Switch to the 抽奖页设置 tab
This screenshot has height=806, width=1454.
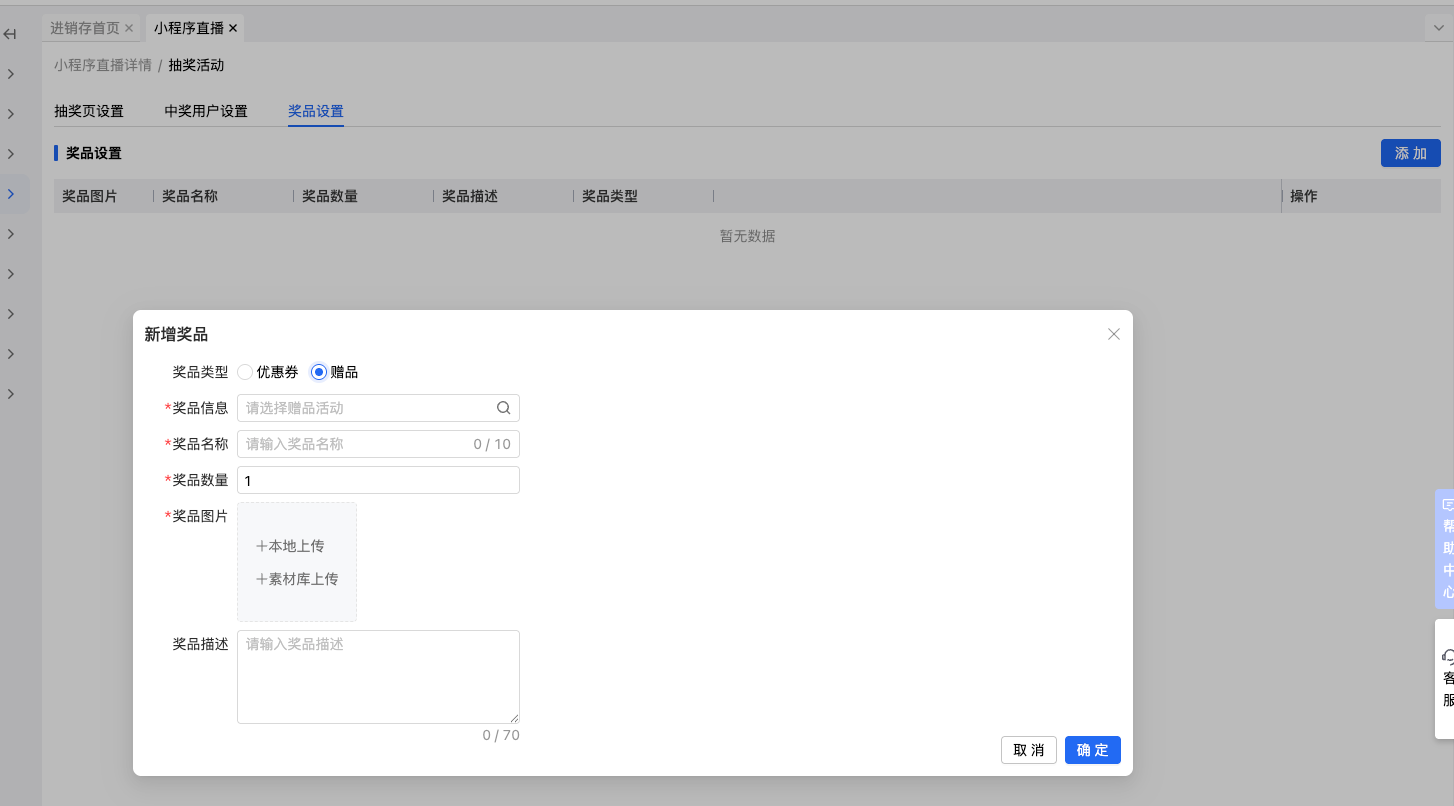[89, 111]
